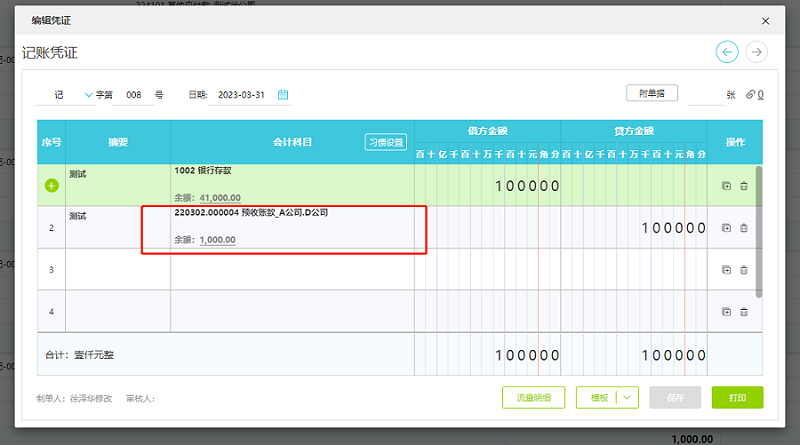Close the 编辑凭证 dialog
Screen dimensions: 800x445
pos(765,21)
